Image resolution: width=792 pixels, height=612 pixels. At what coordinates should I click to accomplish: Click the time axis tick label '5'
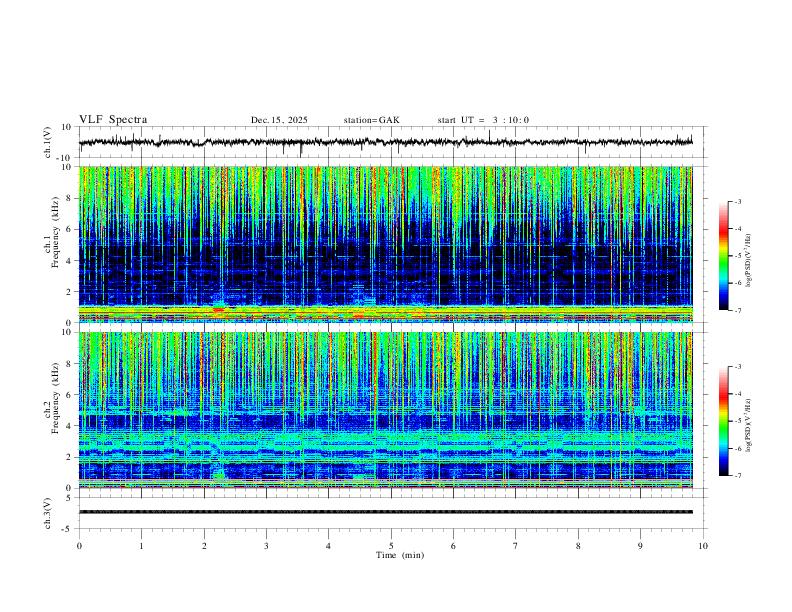pyautogui.click(x=391, y=546)
